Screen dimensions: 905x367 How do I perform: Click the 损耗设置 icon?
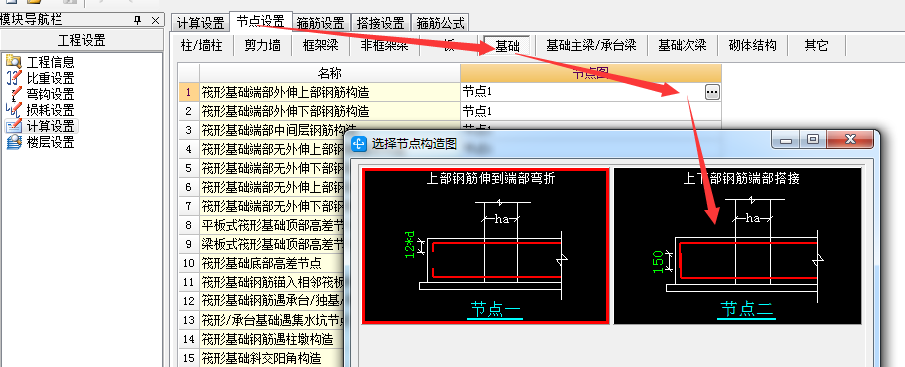coord(14,110)
